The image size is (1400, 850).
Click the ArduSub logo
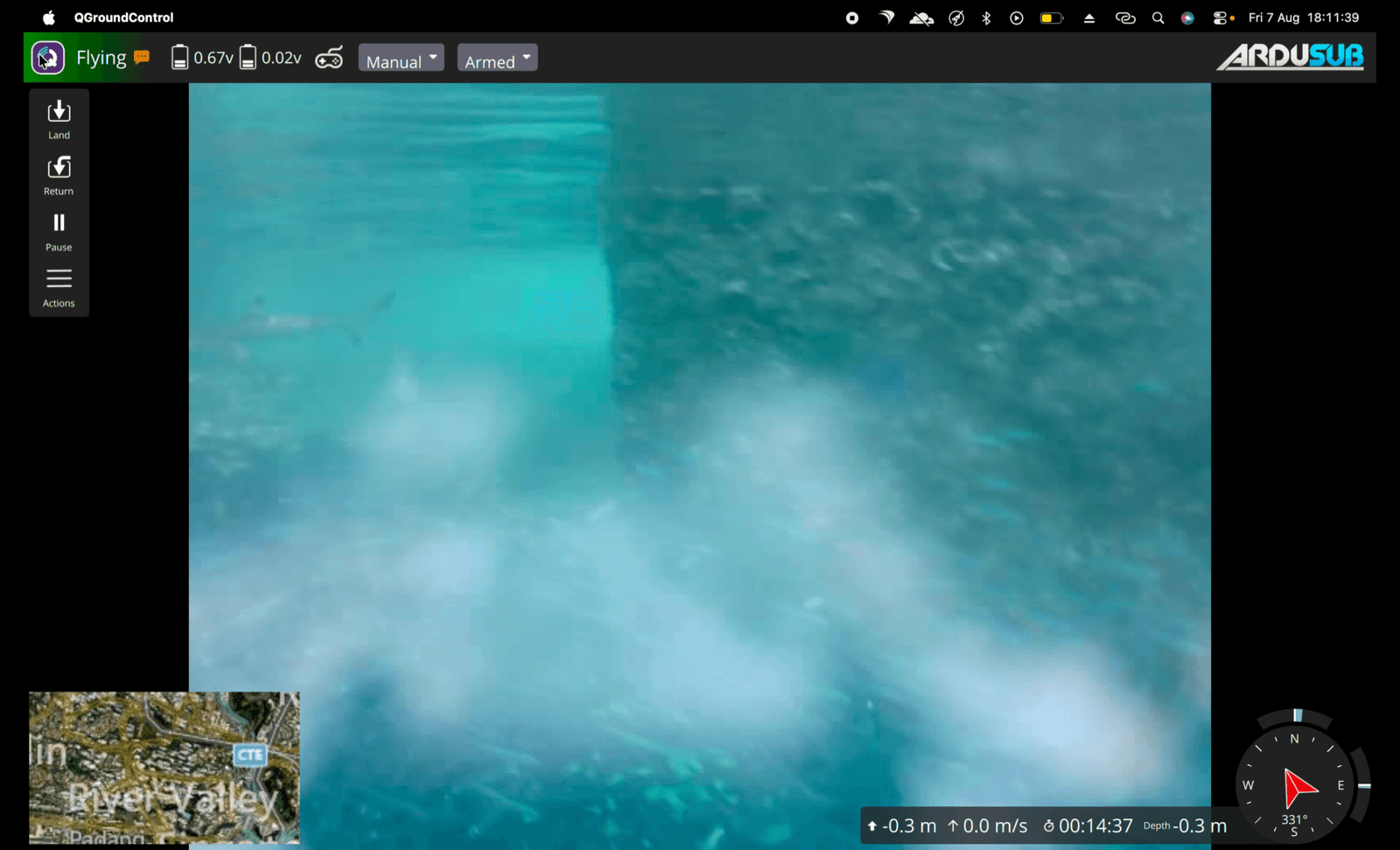1290,57
